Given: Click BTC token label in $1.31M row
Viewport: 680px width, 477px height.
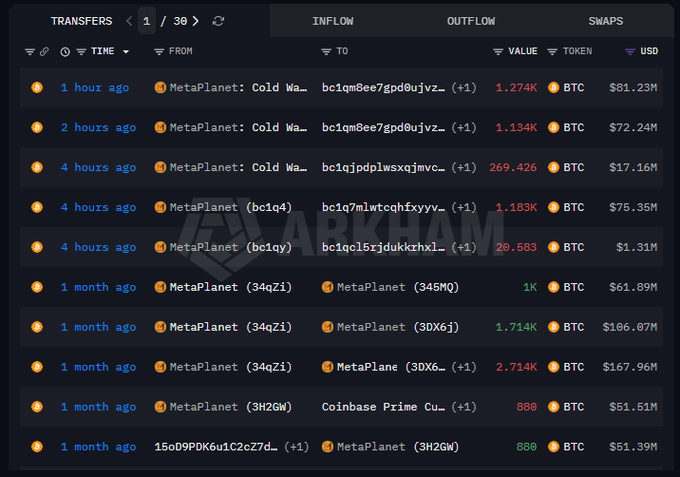Looking at the screenshot, I should click(x=574, y=247).
